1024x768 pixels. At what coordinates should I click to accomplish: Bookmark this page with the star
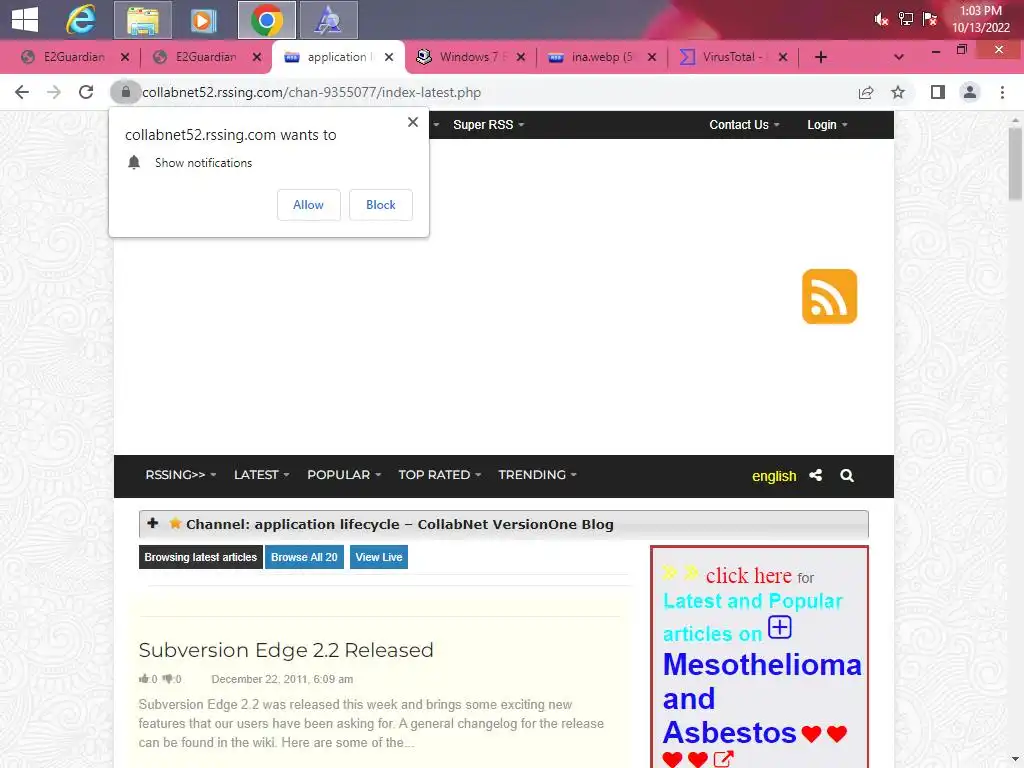(898, 92)
